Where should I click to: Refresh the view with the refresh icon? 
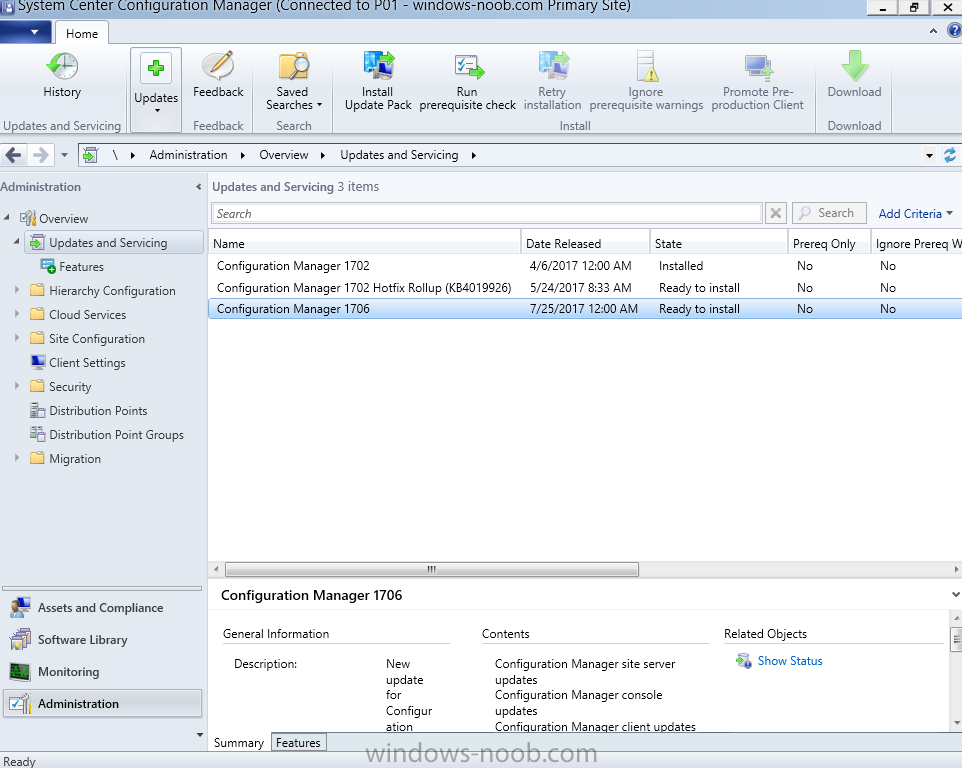pyautogui.click(x=950, y=155)
